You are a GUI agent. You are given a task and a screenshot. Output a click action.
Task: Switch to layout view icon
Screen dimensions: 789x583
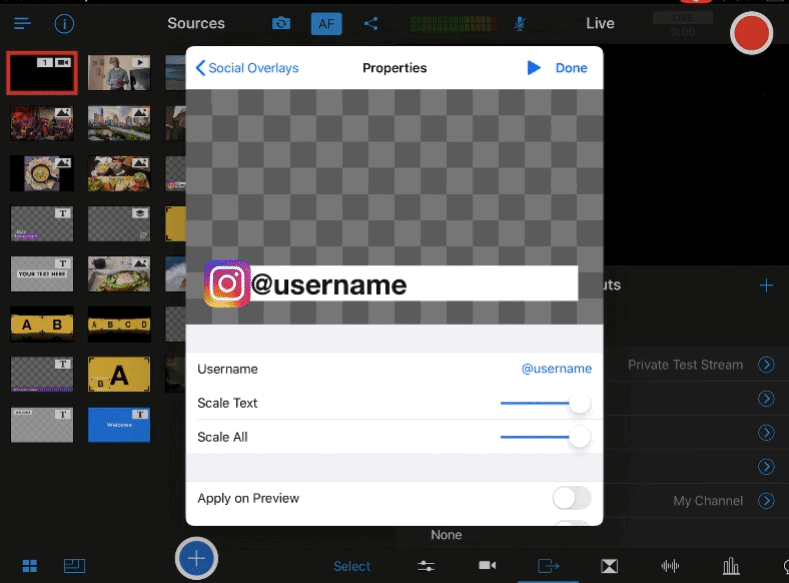coord(74,566)
